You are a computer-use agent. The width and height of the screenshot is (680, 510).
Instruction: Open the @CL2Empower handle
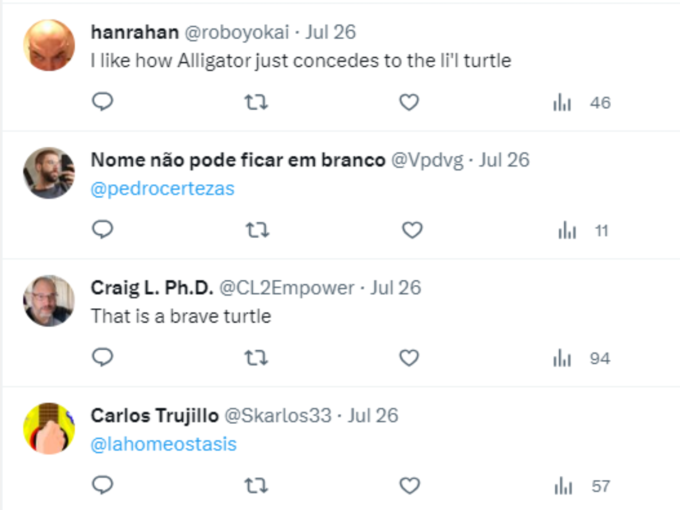[287, 288]
